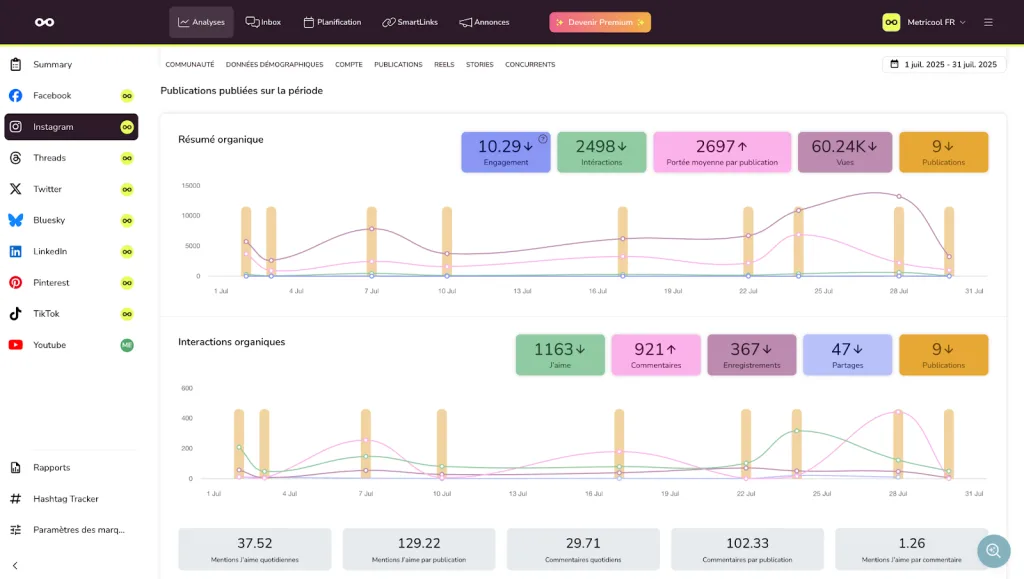Open the date range picker for July 2025
This screenshot has height=579, width=1024.
[x=941, y=63]
